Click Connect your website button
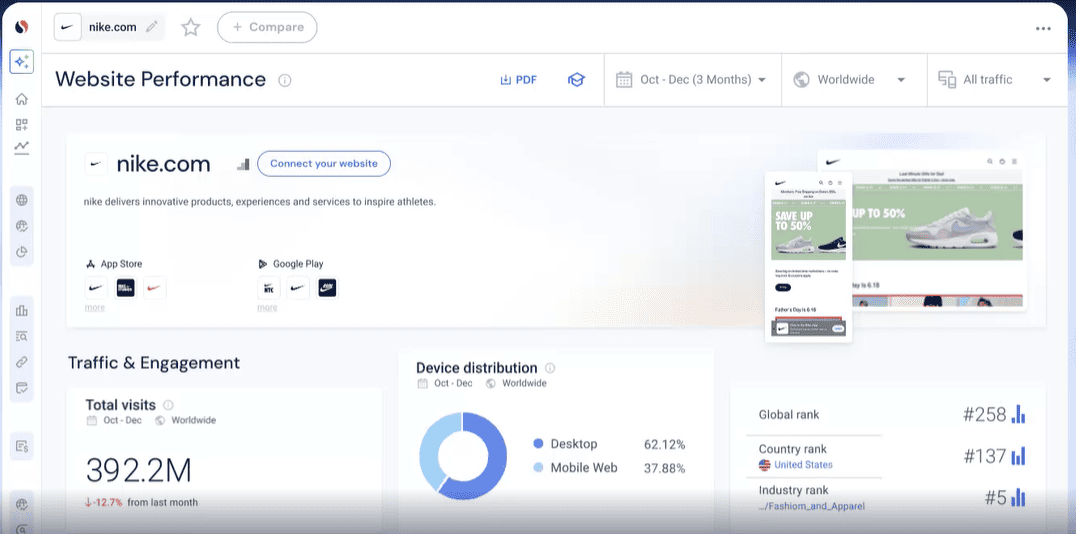 pos(323,164)
